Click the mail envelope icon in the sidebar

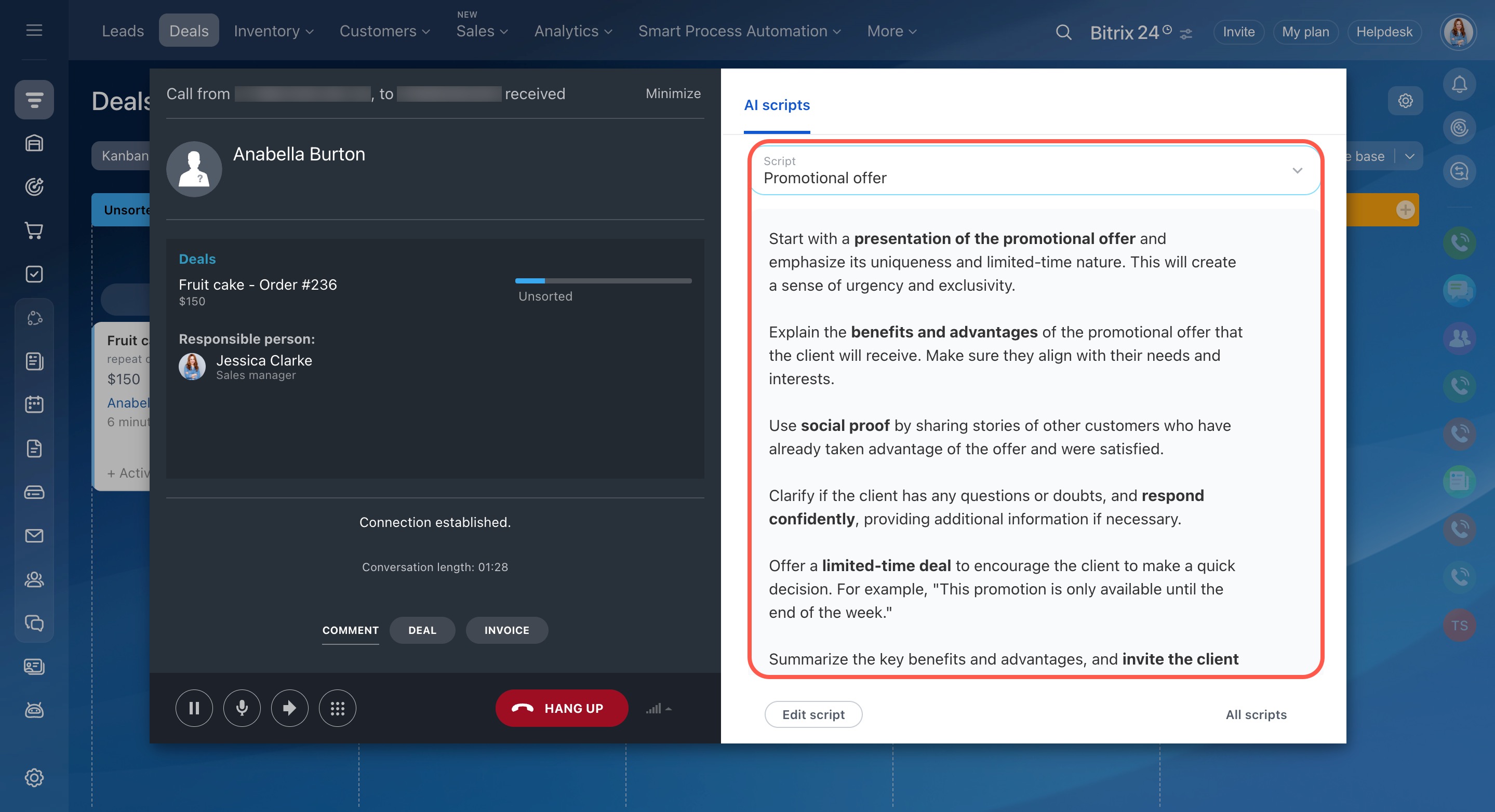pyautogui.click(x=34, y=535)
